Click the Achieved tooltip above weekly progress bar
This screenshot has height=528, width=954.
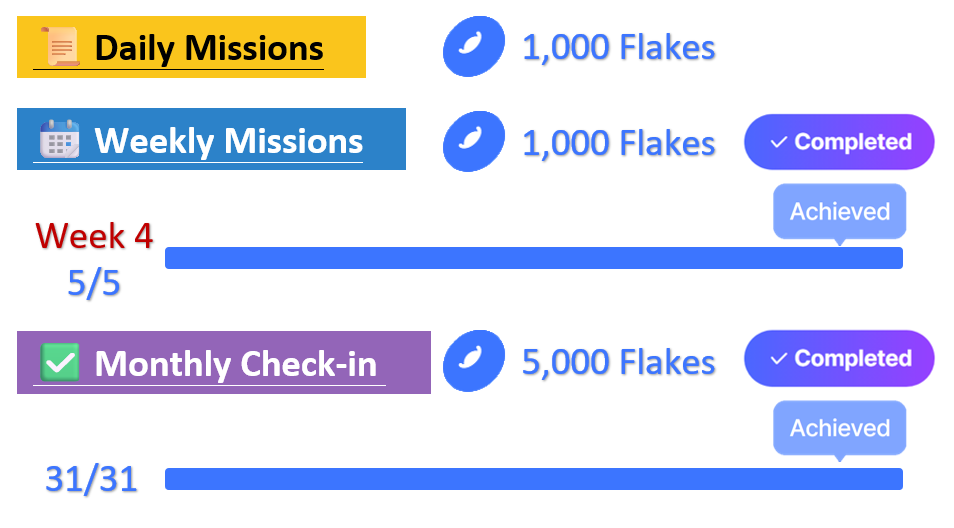(839, 212)
